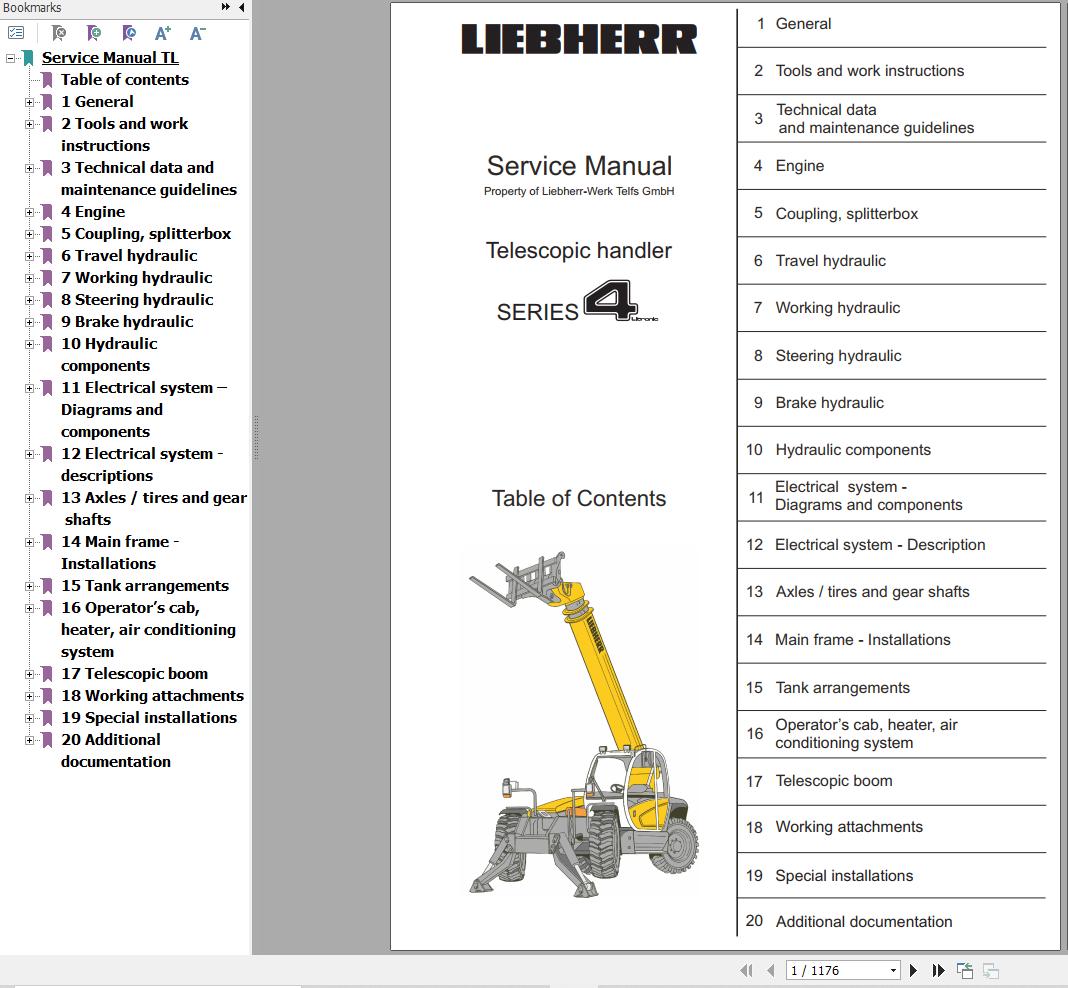Collapse the Bookmarks panel with the arrow

tap(241, 8)
